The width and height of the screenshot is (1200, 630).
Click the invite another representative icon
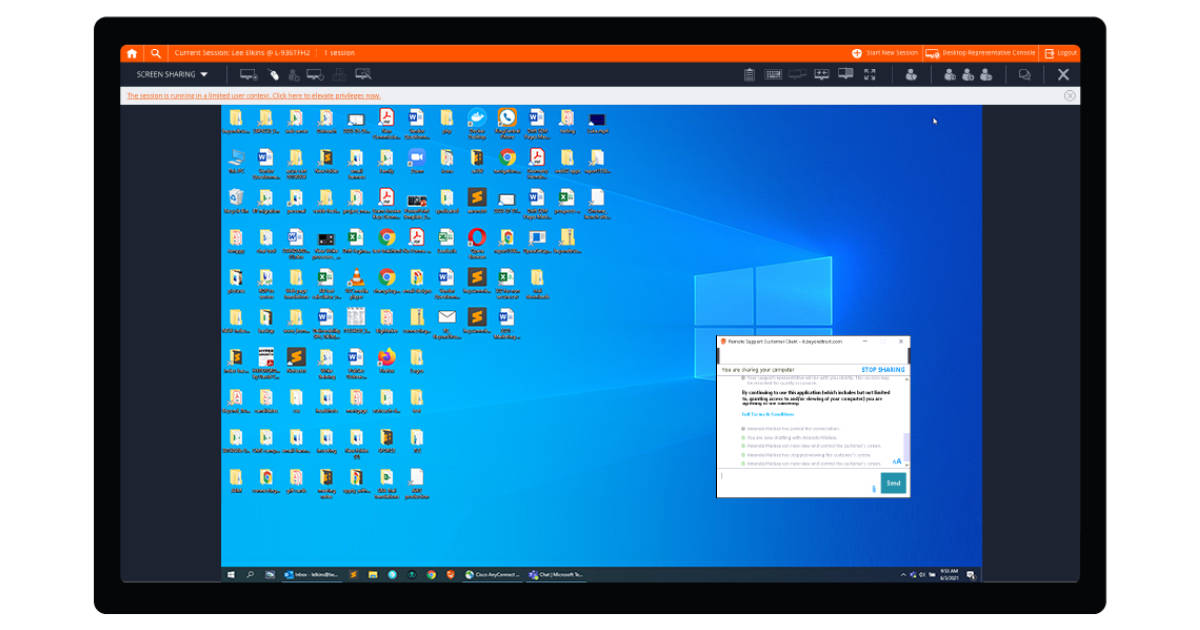tap(950, 74)
